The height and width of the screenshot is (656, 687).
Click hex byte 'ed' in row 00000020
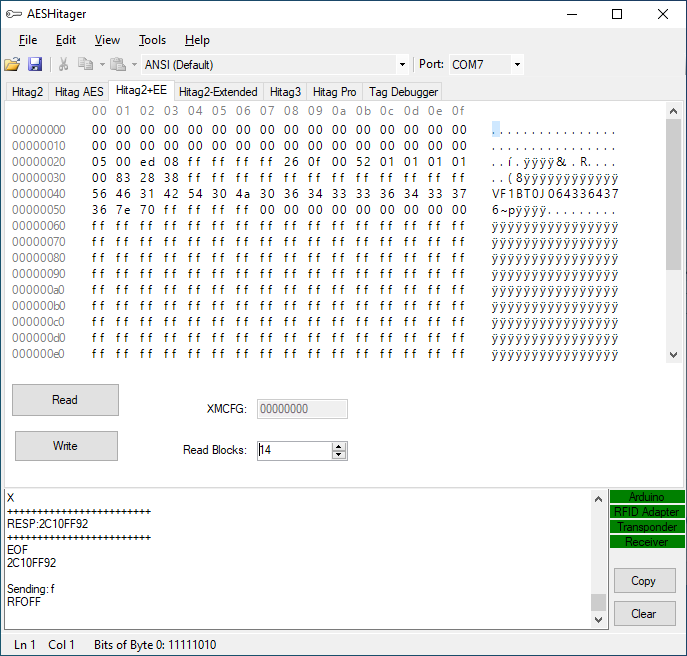pyautogui.click(x=147, y=162)
